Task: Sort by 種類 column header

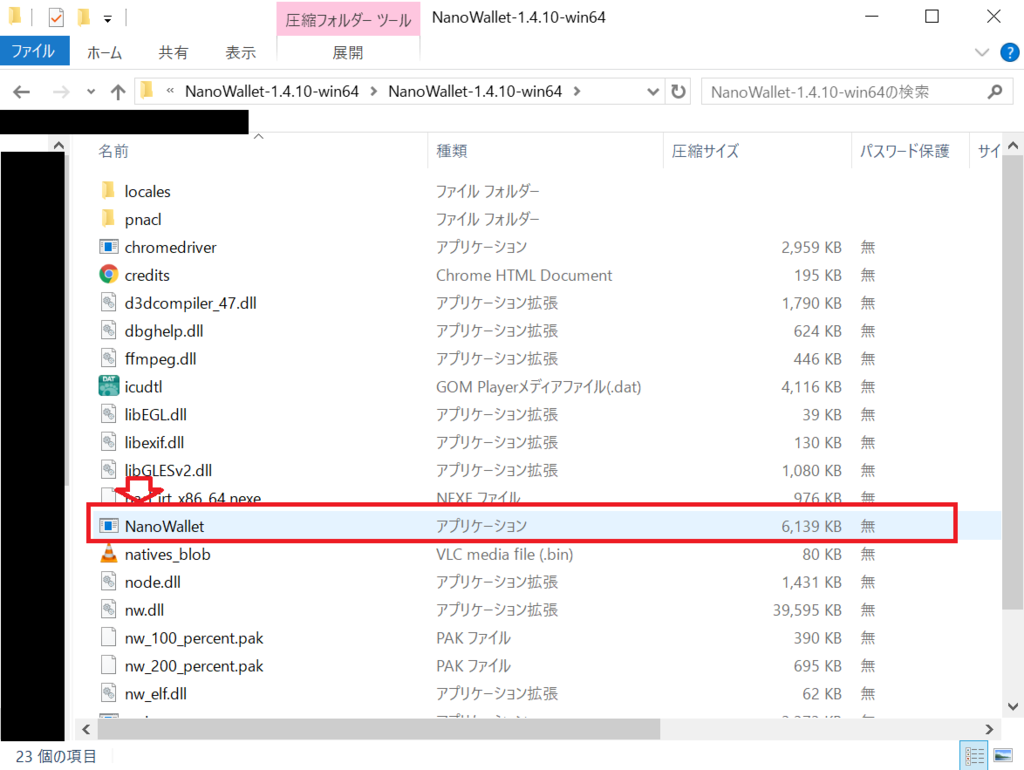Action: pyautogui.click(x=452, y=151)
